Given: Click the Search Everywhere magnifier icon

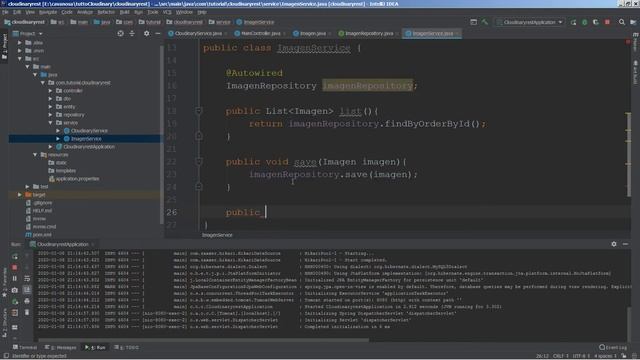Looking at the screenshot, I should click(622, 22).
